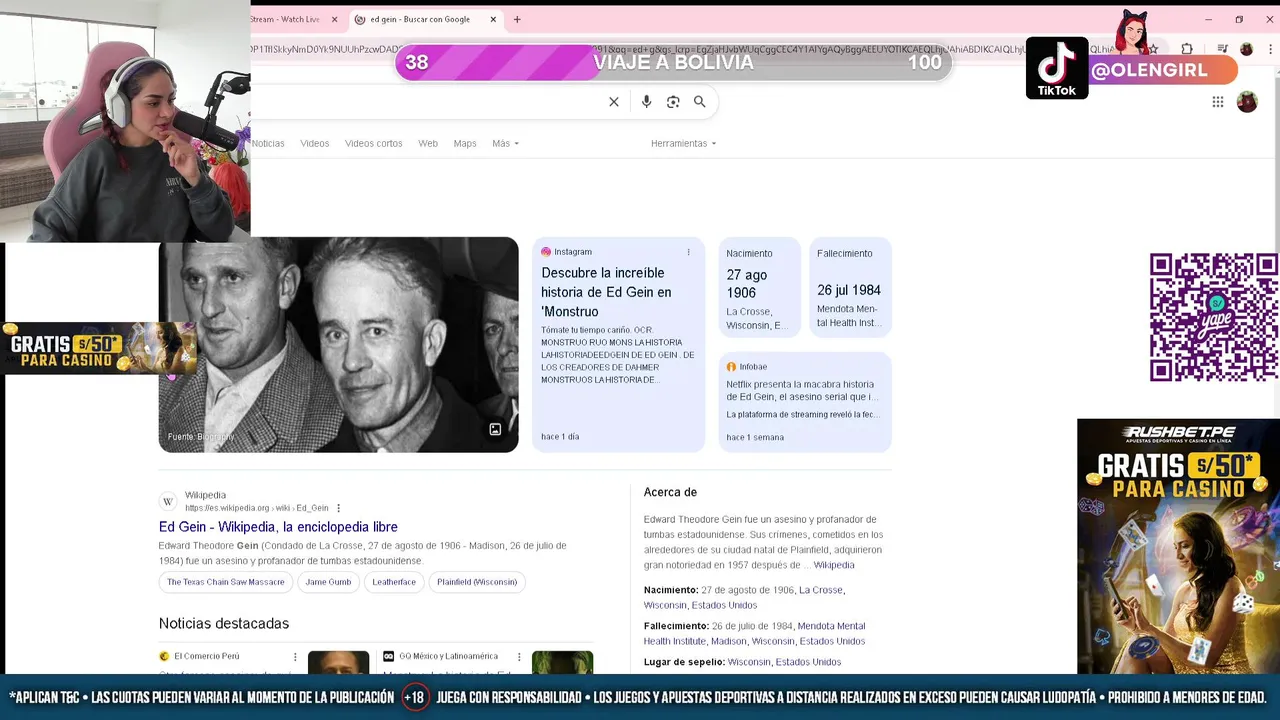The image size is (1280, 720).
Task: Open Wisconsin burial place link
Action: click(749, 662)
